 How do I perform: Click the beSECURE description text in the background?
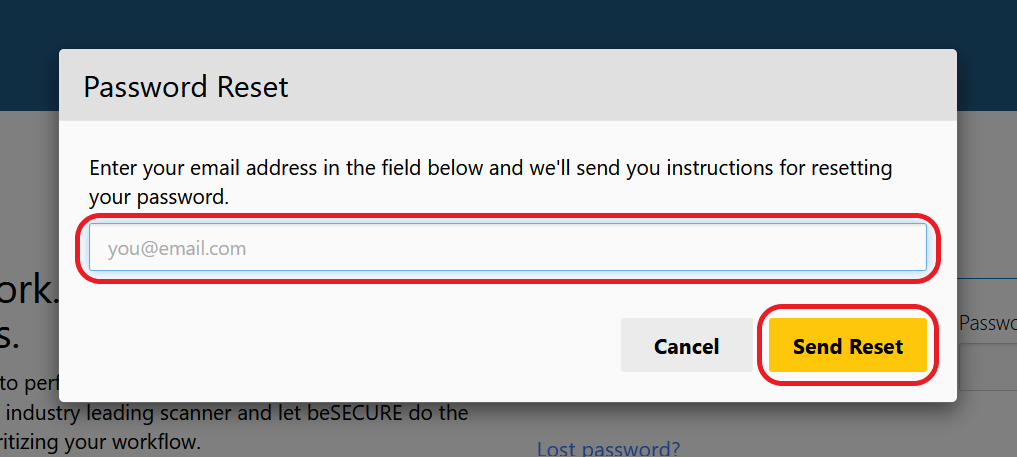tap(233, 413)
